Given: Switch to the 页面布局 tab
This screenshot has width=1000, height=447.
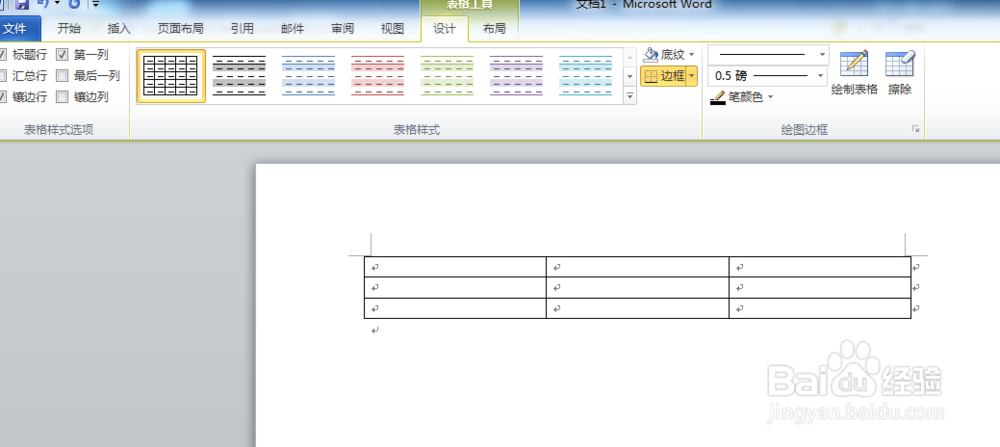Looking at the screenshot, I should coord(180,29).
